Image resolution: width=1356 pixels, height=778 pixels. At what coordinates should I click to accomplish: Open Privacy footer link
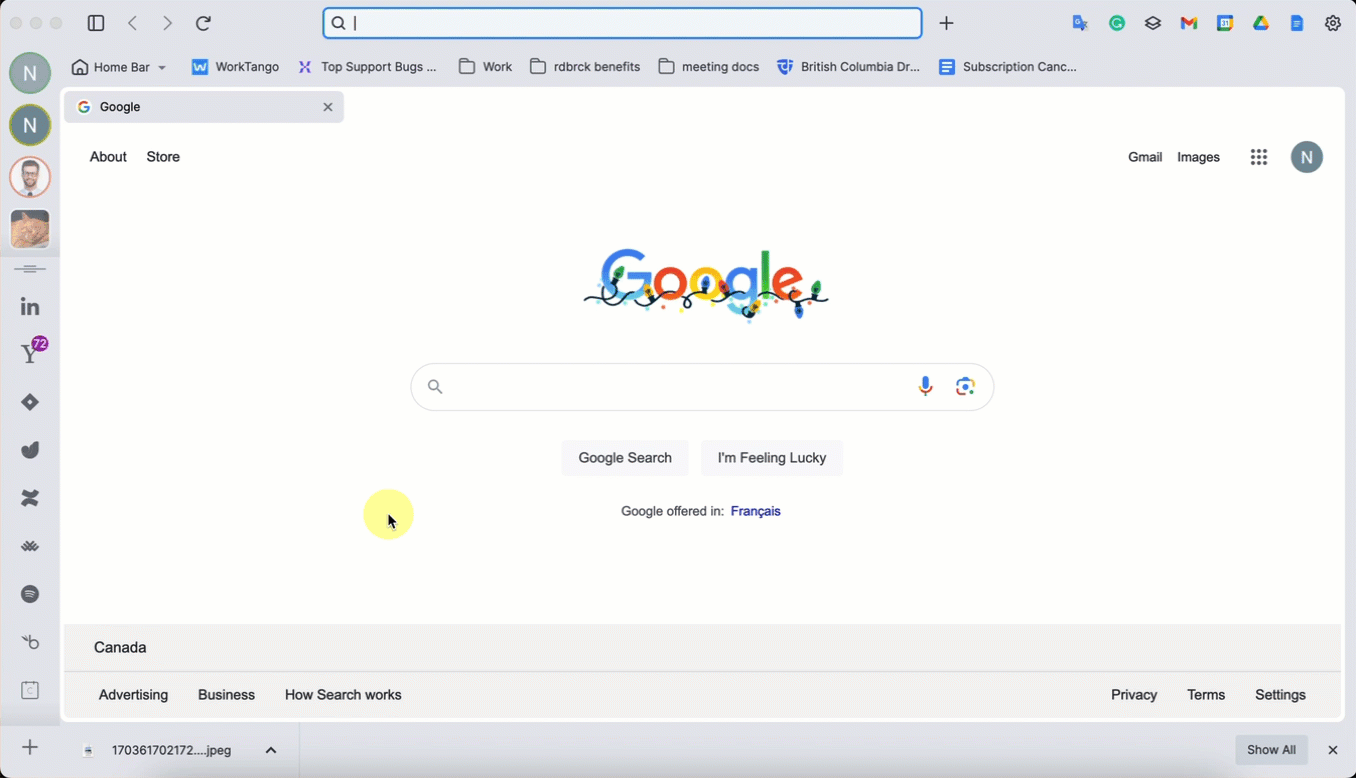[1134, 695]
